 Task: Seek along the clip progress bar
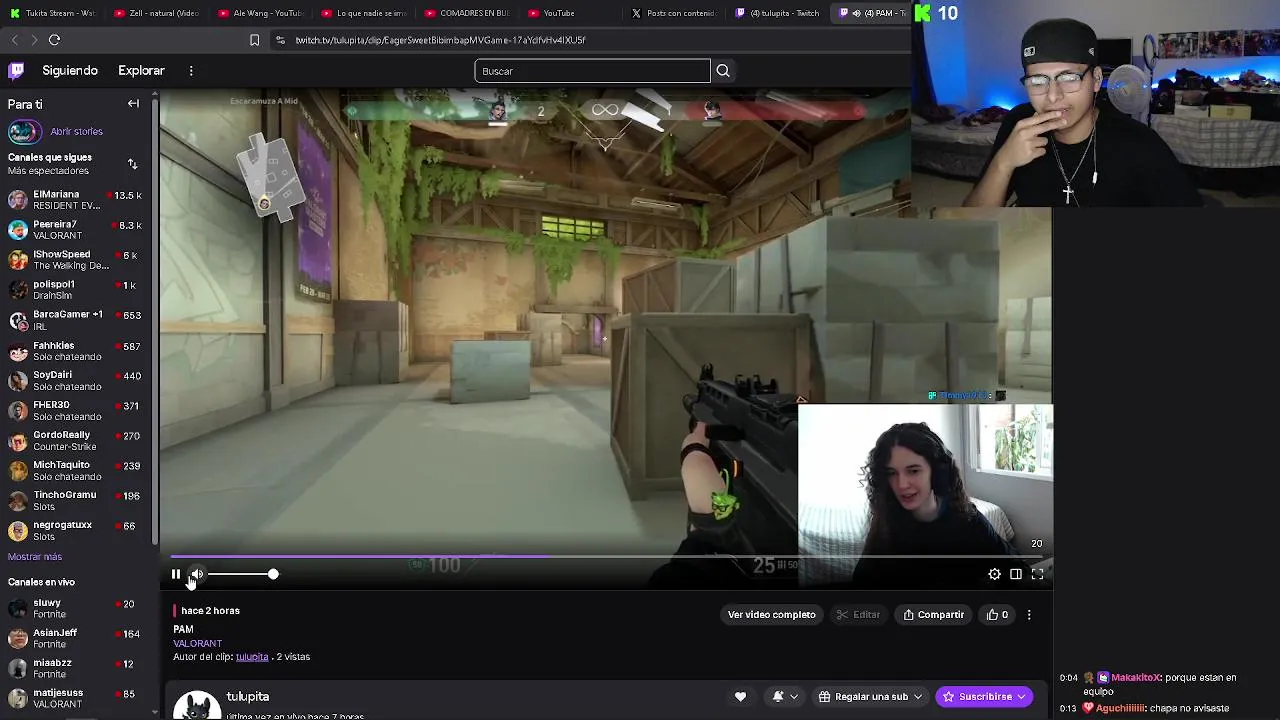pos(606,557)
